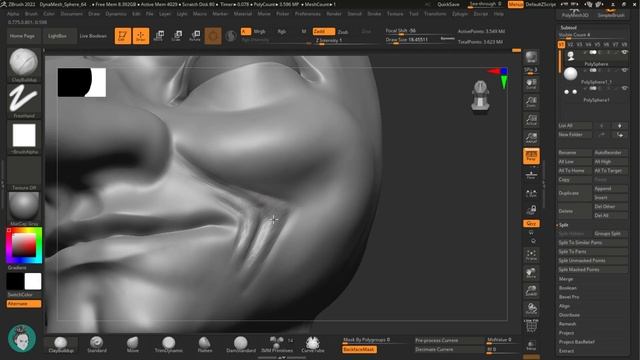Choose the Move brush in bottom shelf
Screen dimensions: 640x360
(x=133, y=344)
